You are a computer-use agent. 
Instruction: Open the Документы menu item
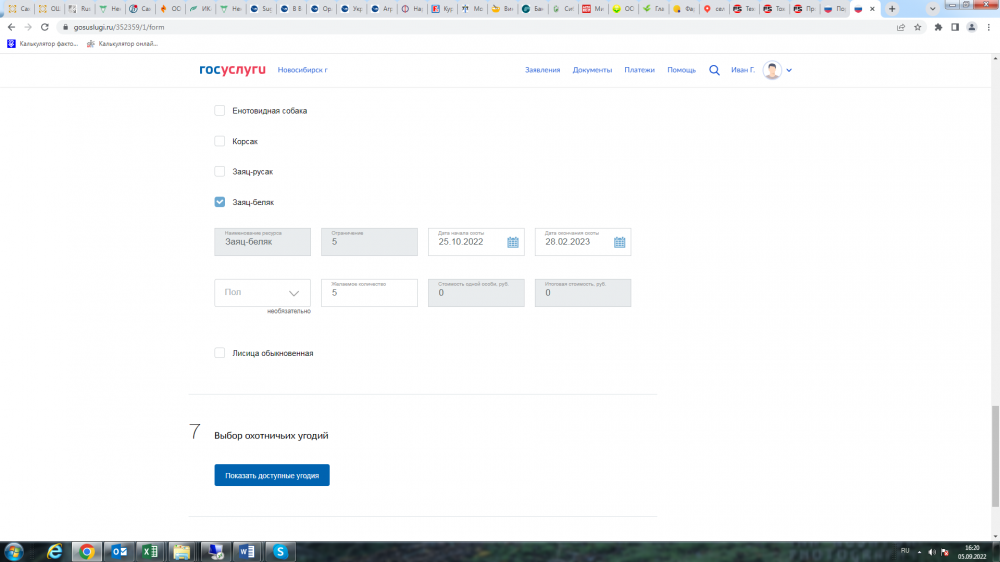pyautogui.click(x=592, y=70)
